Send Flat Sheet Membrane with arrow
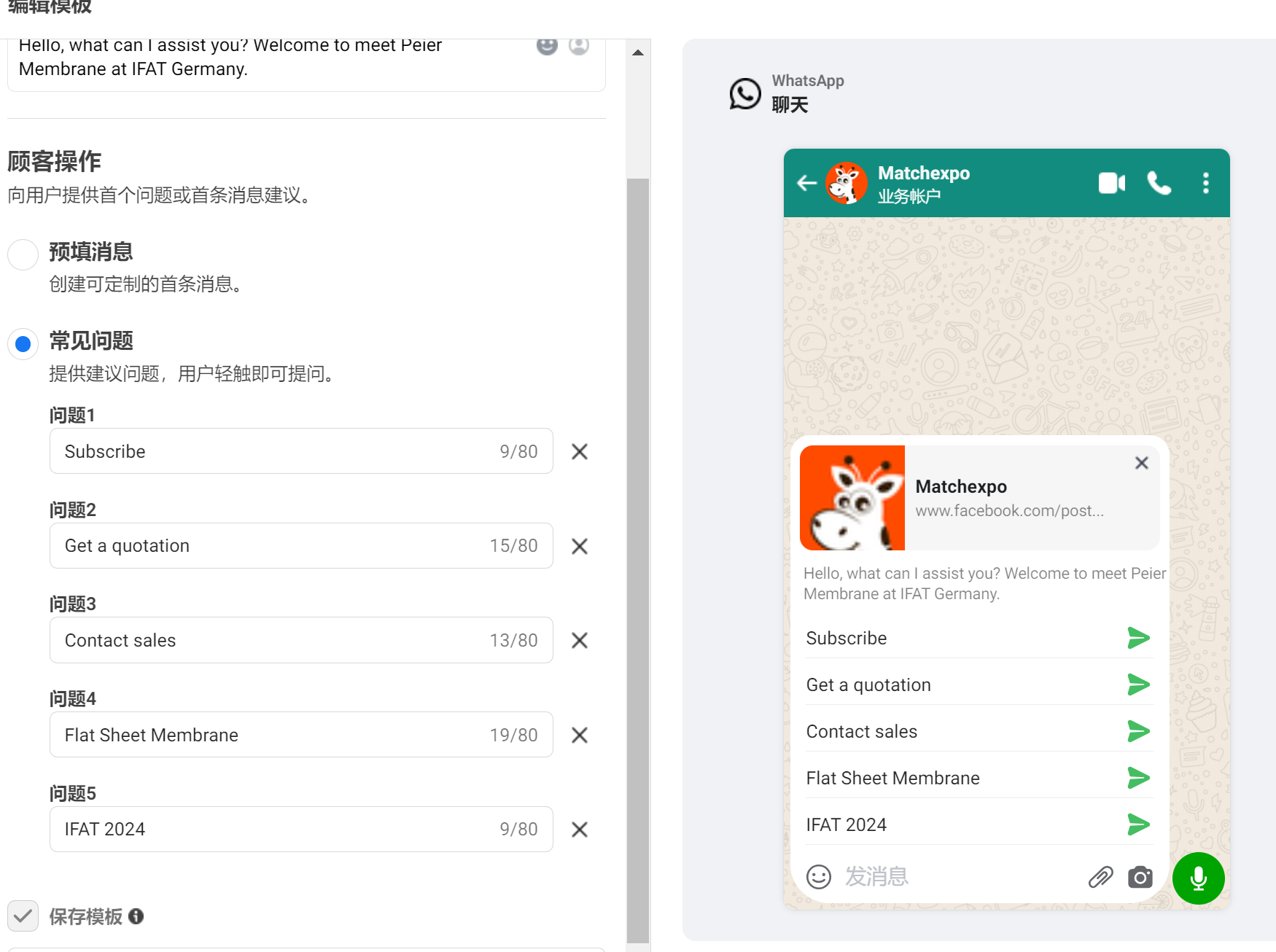 pyautogui.click(x=1138, y=778)
